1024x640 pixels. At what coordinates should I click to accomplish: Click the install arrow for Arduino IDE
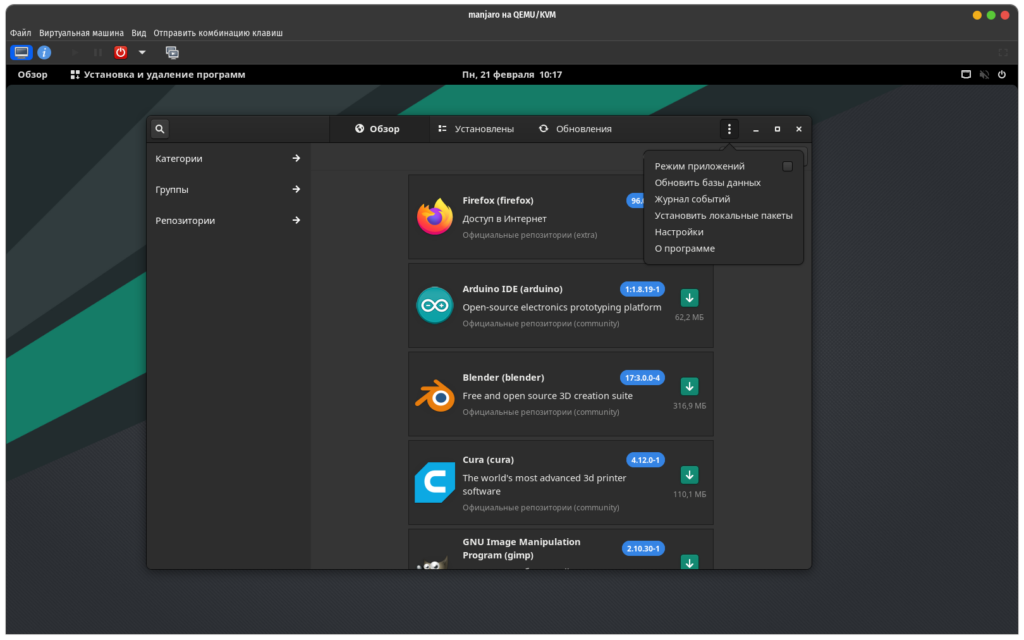(x=689, y=298)
